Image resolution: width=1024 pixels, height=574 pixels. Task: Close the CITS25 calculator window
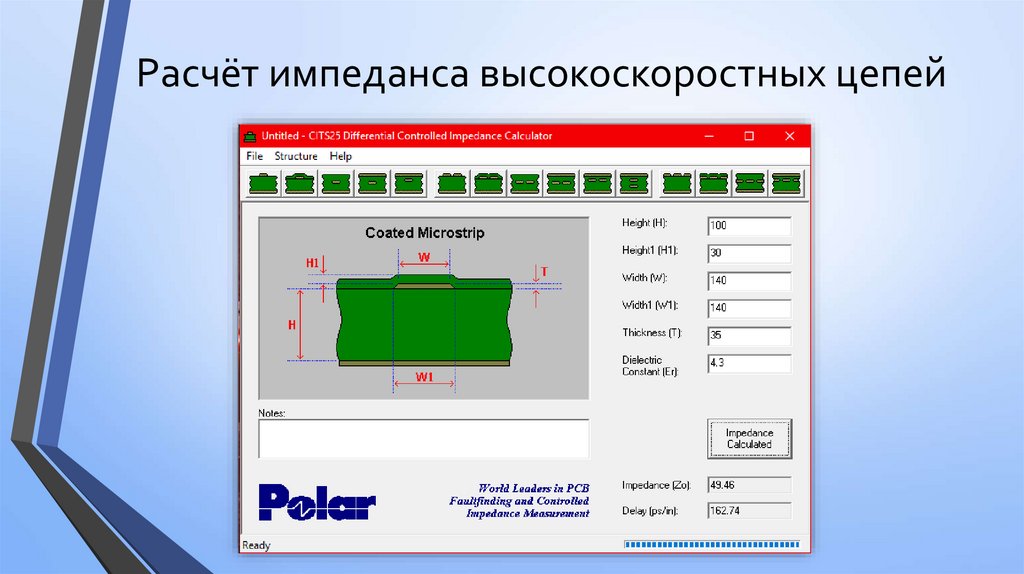[x=790, y=136]
